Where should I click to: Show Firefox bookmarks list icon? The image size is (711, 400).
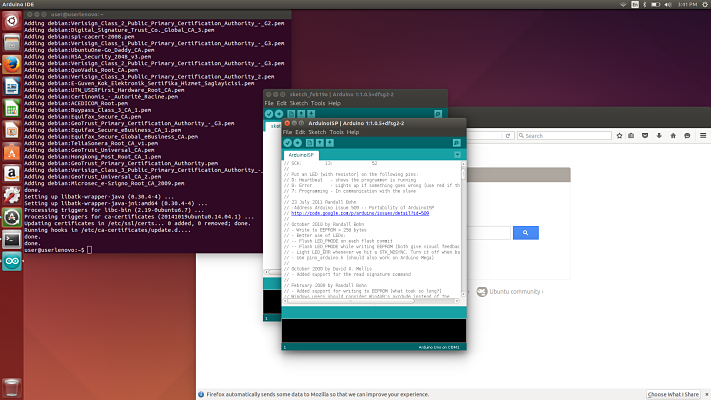point(631,136)
